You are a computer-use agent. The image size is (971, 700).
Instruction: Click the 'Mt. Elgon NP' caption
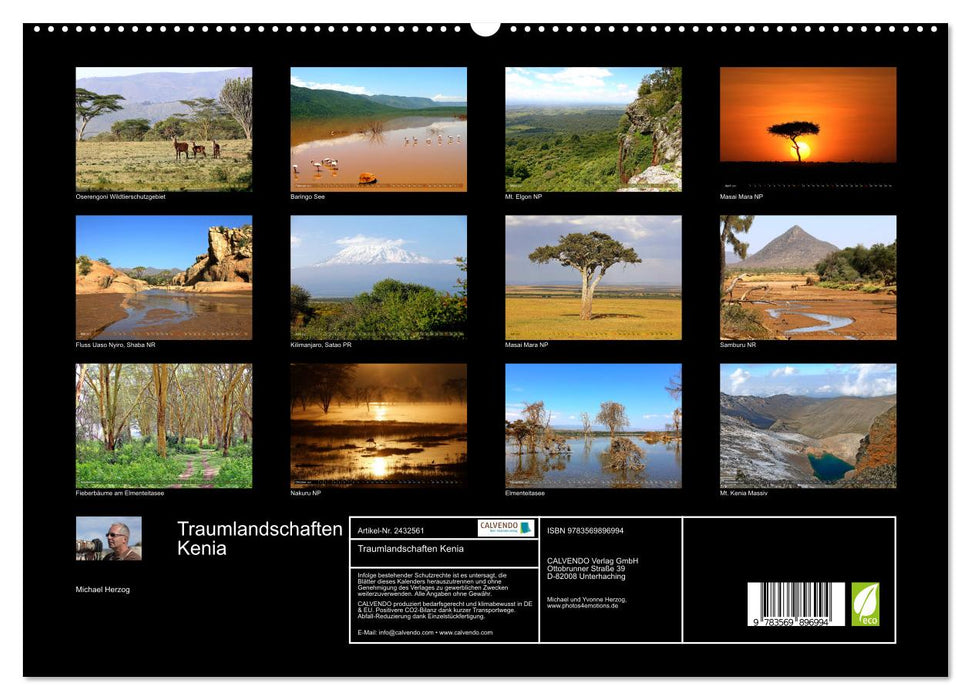[x=523, y=197]
